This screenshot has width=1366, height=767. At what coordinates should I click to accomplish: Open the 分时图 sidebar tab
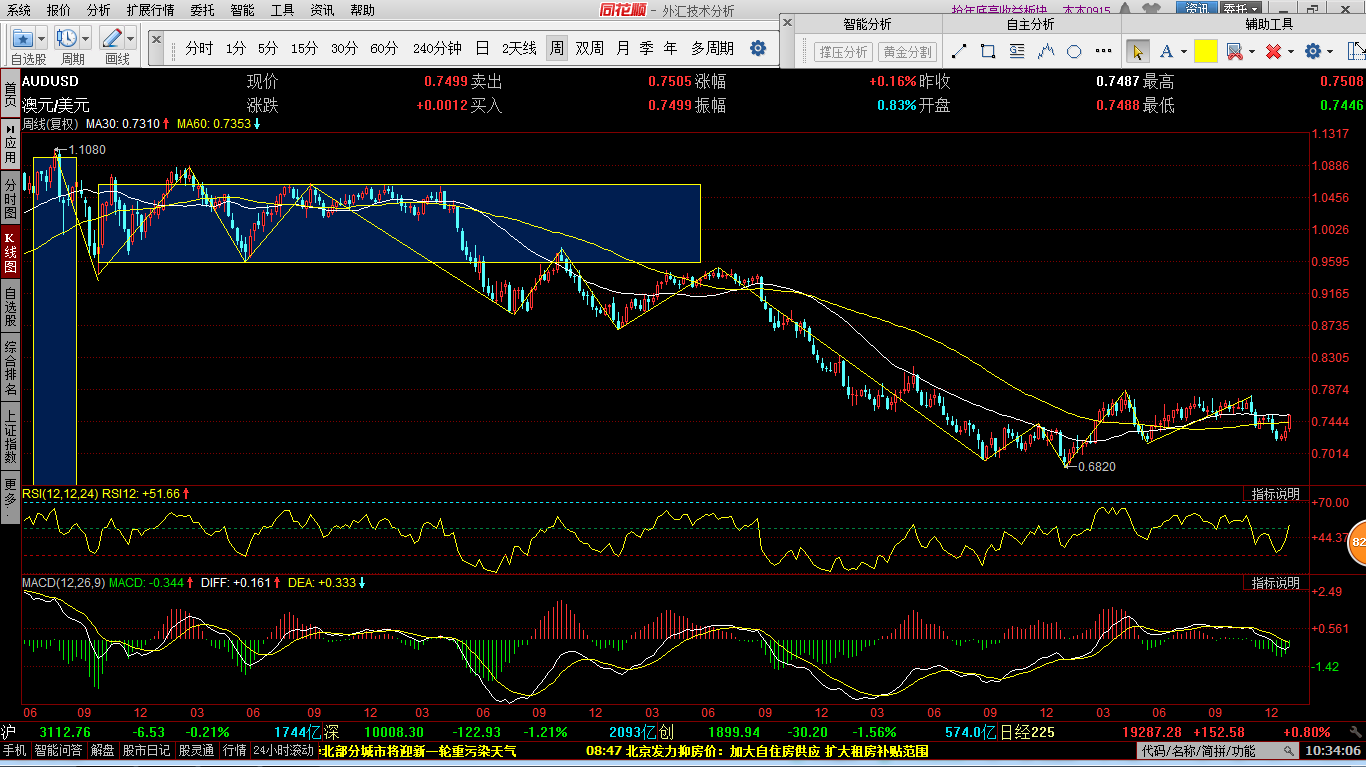coord(10,199)
